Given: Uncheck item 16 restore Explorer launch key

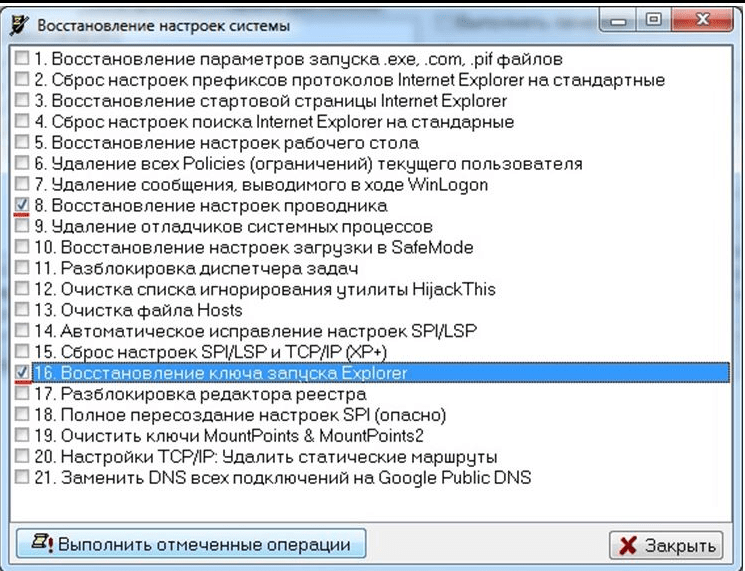Looking at the screenshot, I should (21, 372).
